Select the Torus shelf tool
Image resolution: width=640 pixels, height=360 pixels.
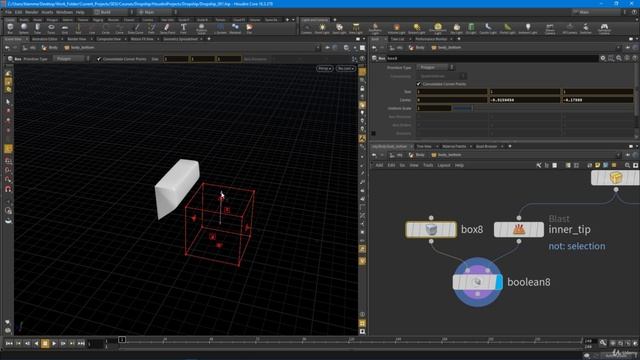coord(51,28)
